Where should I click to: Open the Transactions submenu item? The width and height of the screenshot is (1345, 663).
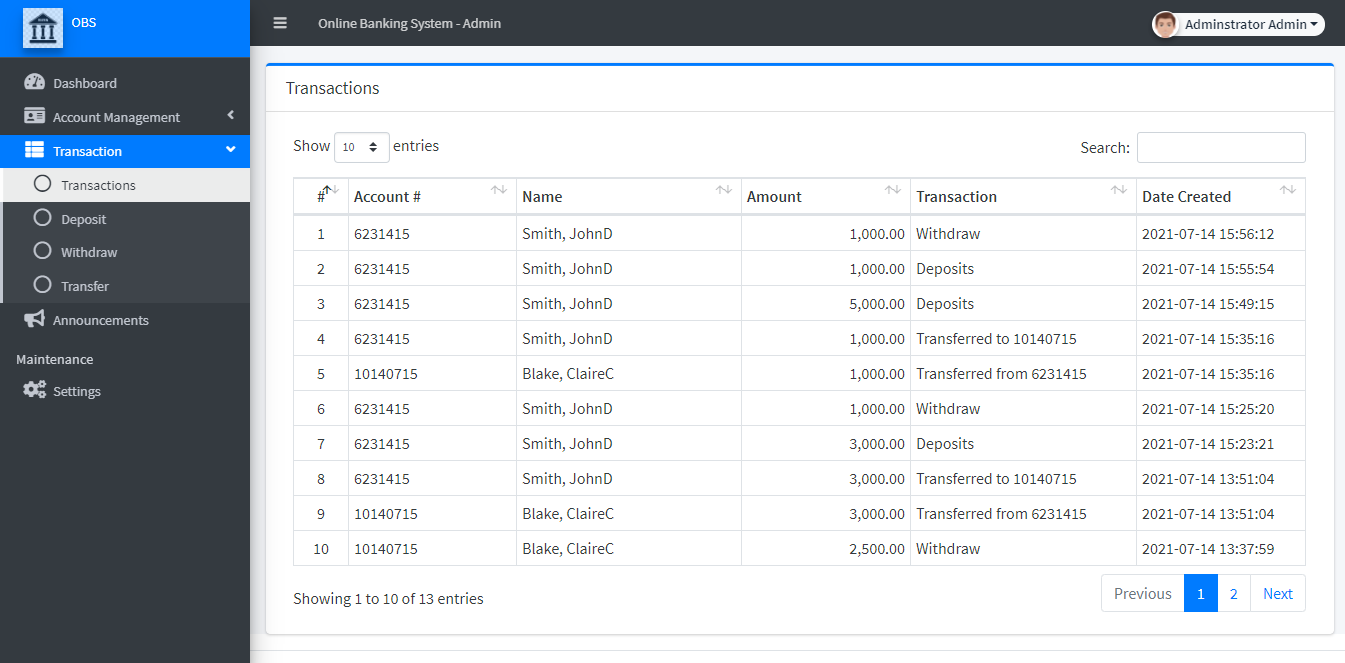point(98,185)
